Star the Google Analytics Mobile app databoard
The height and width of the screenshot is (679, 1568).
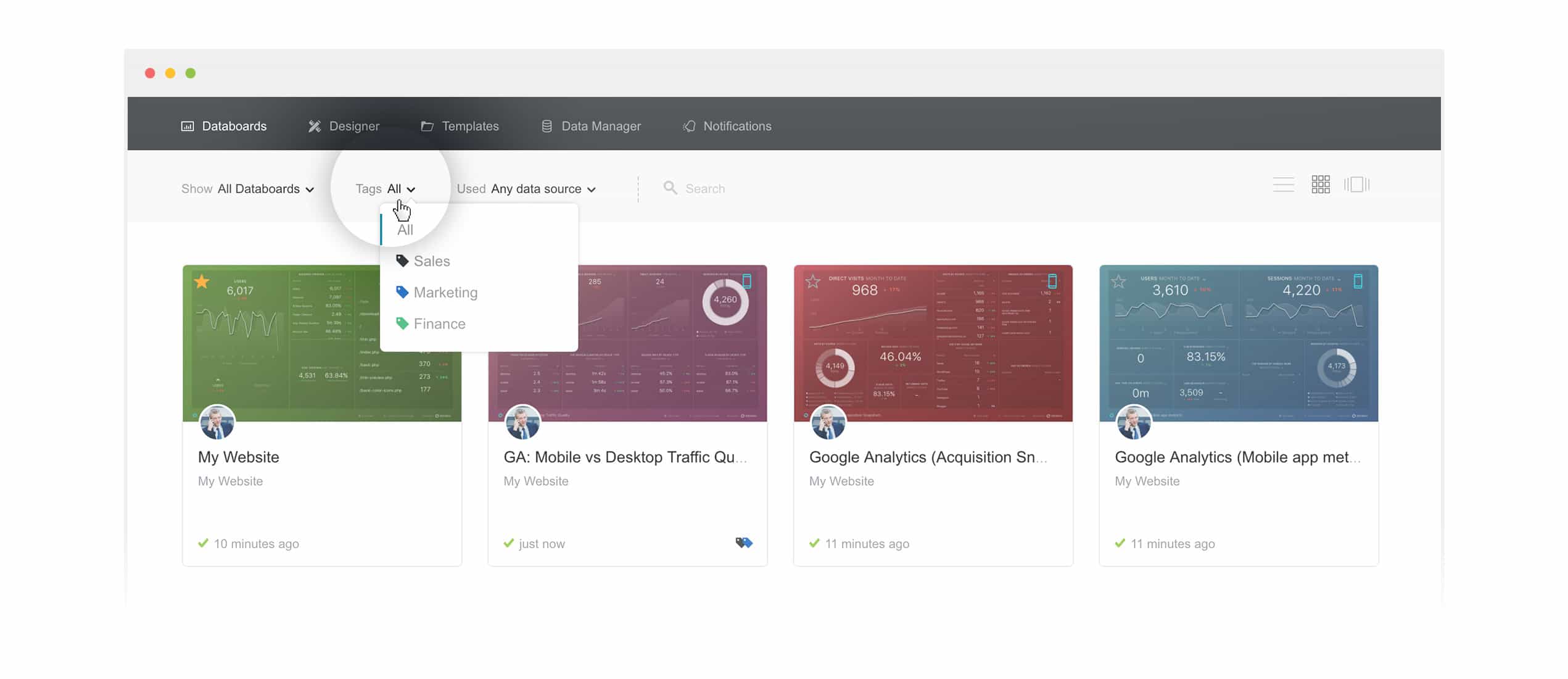1118,282
